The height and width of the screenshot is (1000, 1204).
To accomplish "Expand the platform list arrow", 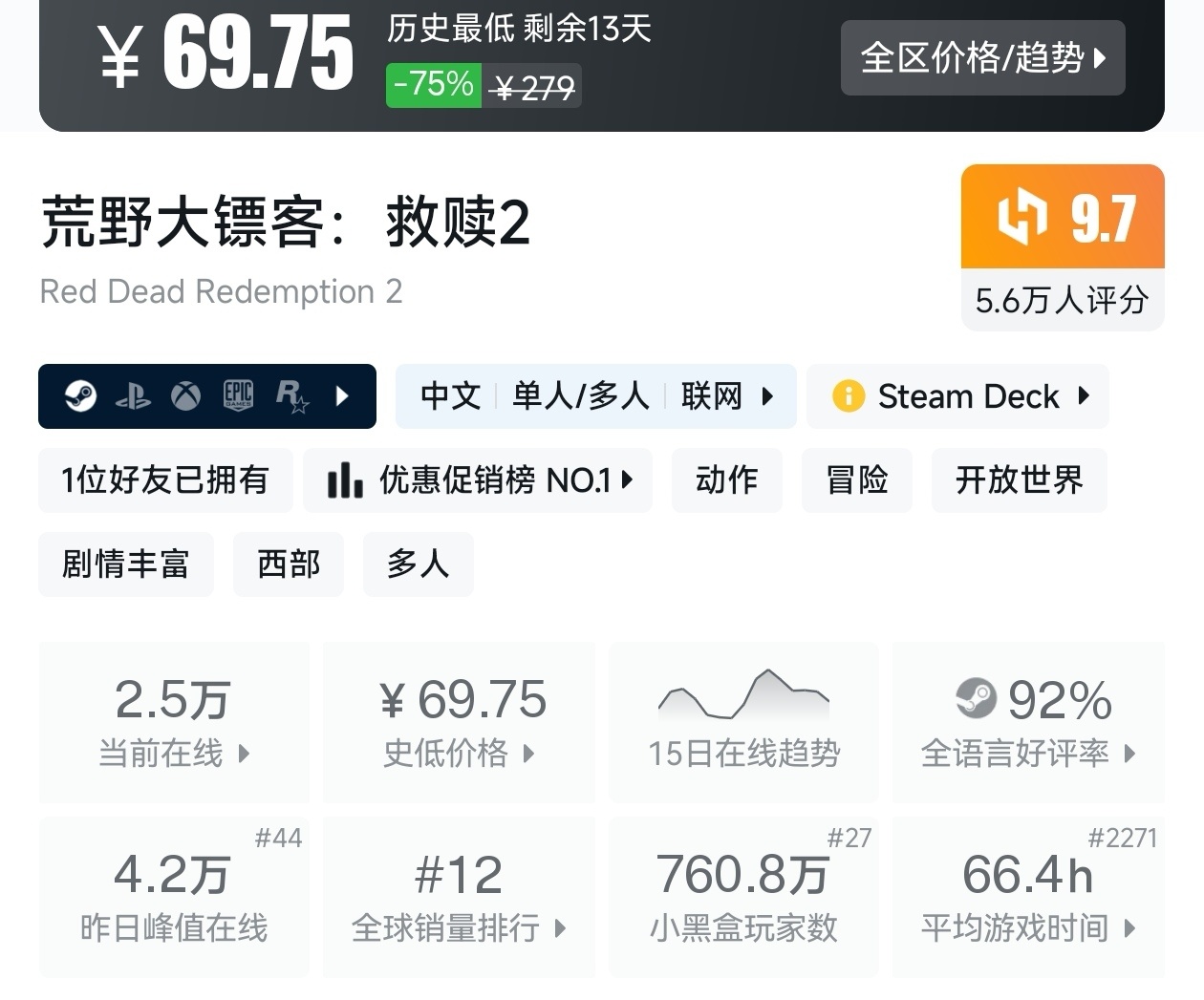I will pos(342,396).
